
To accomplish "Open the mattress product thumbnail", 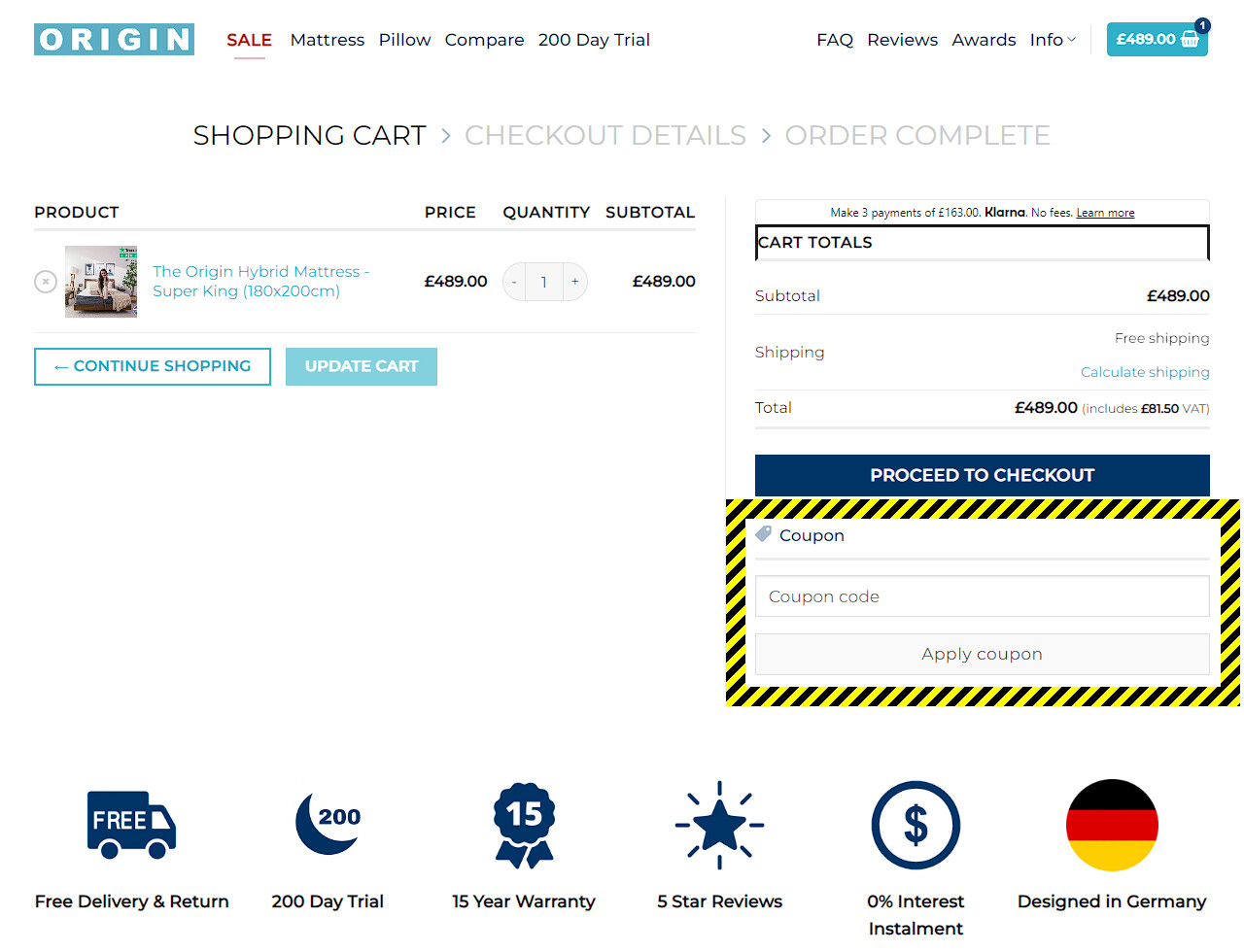I will pyautogui.click(x=101, y=282).
